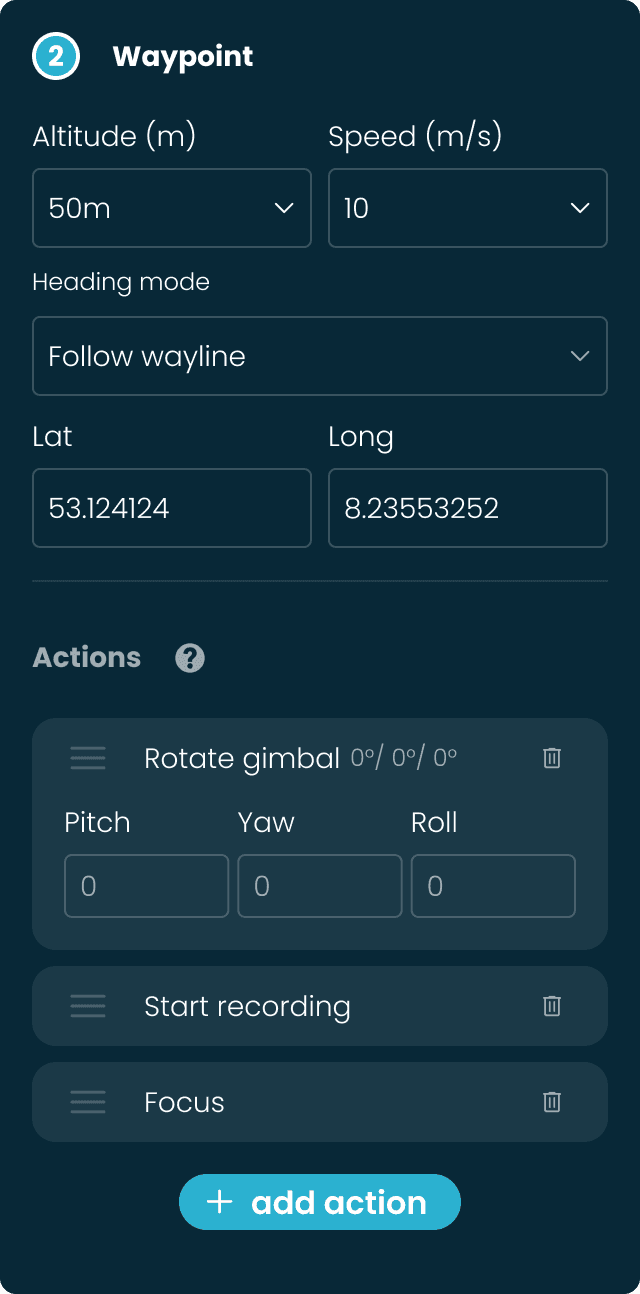This screenshot has height=1294, width=640.
Task: Open the Speed dropdown showing 10
Action: (467, 208)
